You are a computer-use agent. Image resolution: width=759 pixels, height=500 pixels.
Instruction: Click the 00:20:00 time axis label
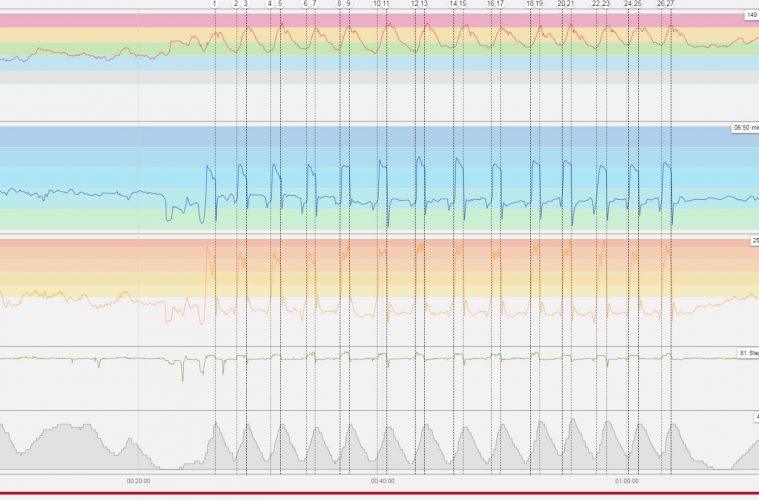coord(138,481)
